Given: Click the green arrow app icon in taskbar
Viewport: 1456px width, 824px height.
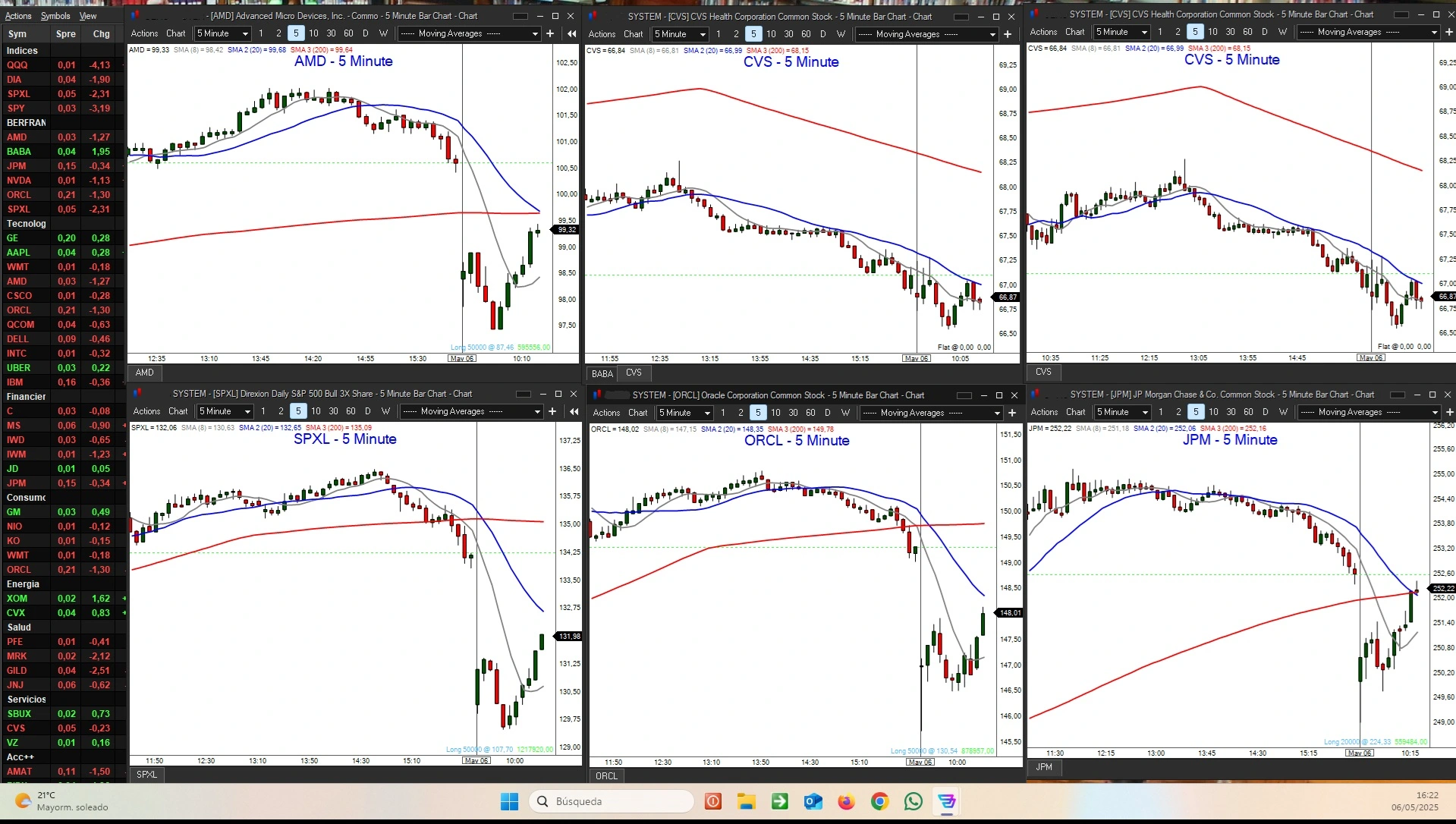Looking at the screenshot, I should click(x=779, y=801).
